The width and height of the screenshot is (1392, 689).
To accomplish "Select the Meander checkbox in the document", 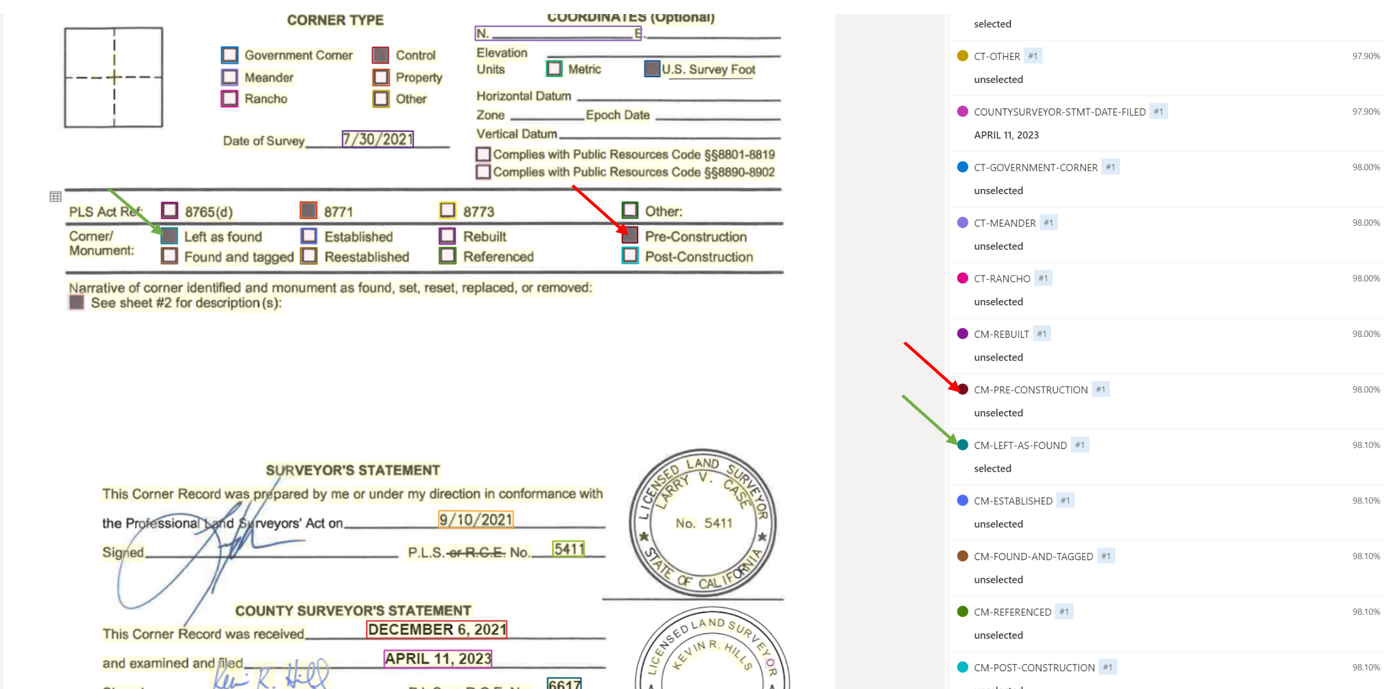I will (230, 77).
